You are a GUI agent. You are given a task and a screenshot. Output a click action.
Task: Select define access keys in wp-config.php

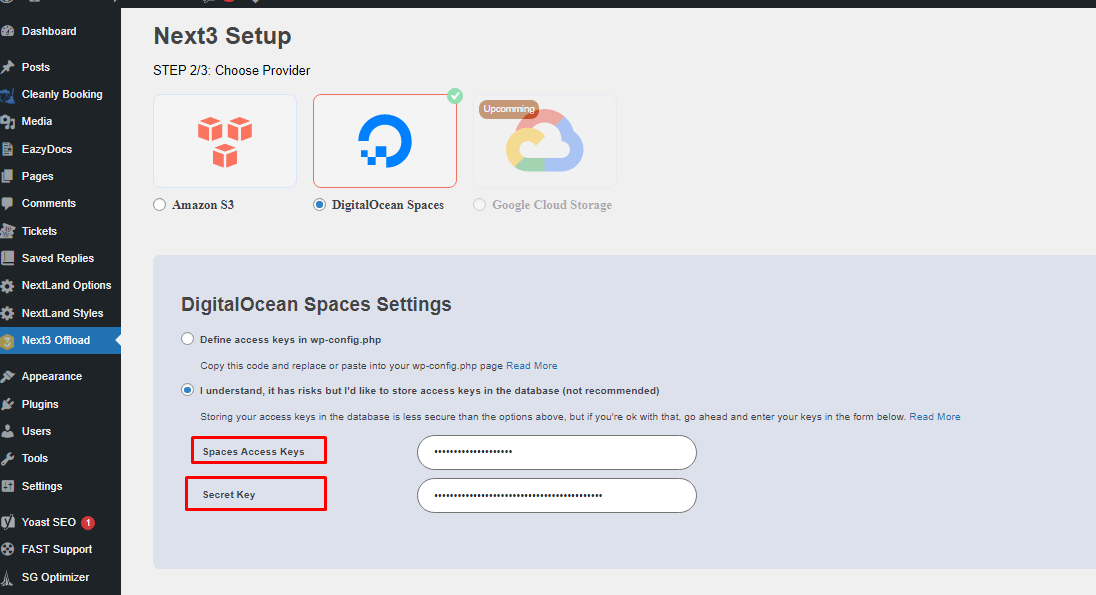pos(187,339)
